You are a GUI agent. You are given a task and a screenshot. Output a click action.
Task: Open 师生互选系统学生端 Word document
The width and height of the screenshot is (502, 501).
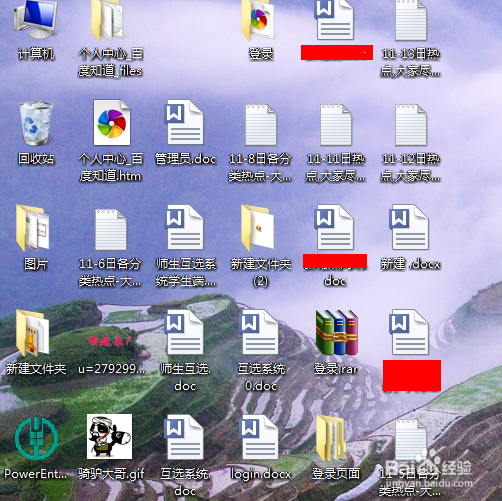click(184, 227)
